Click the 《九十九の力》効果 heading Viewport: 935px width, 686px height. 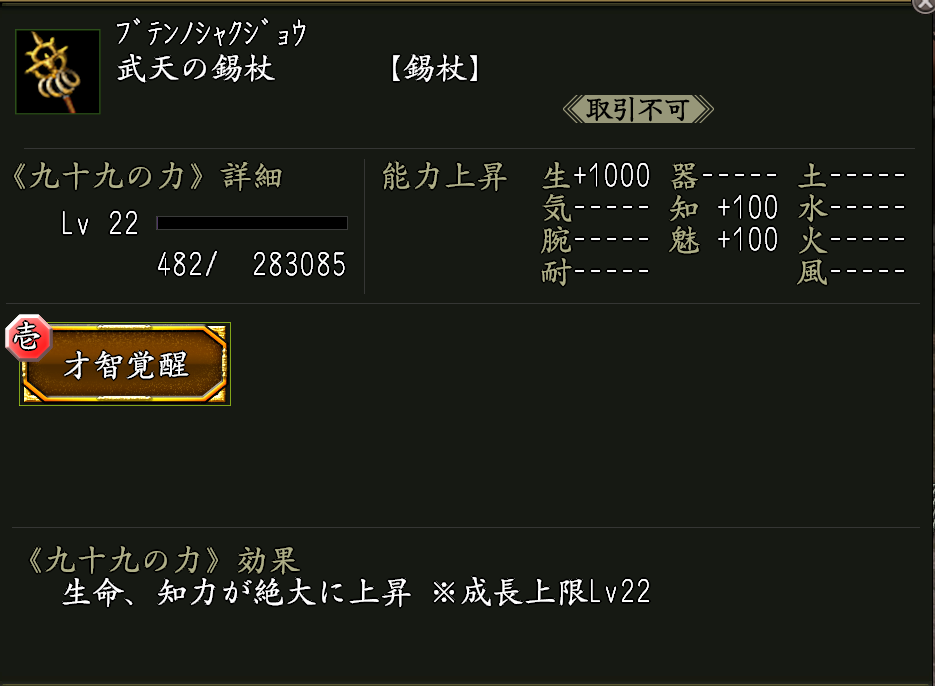(160, 559)
